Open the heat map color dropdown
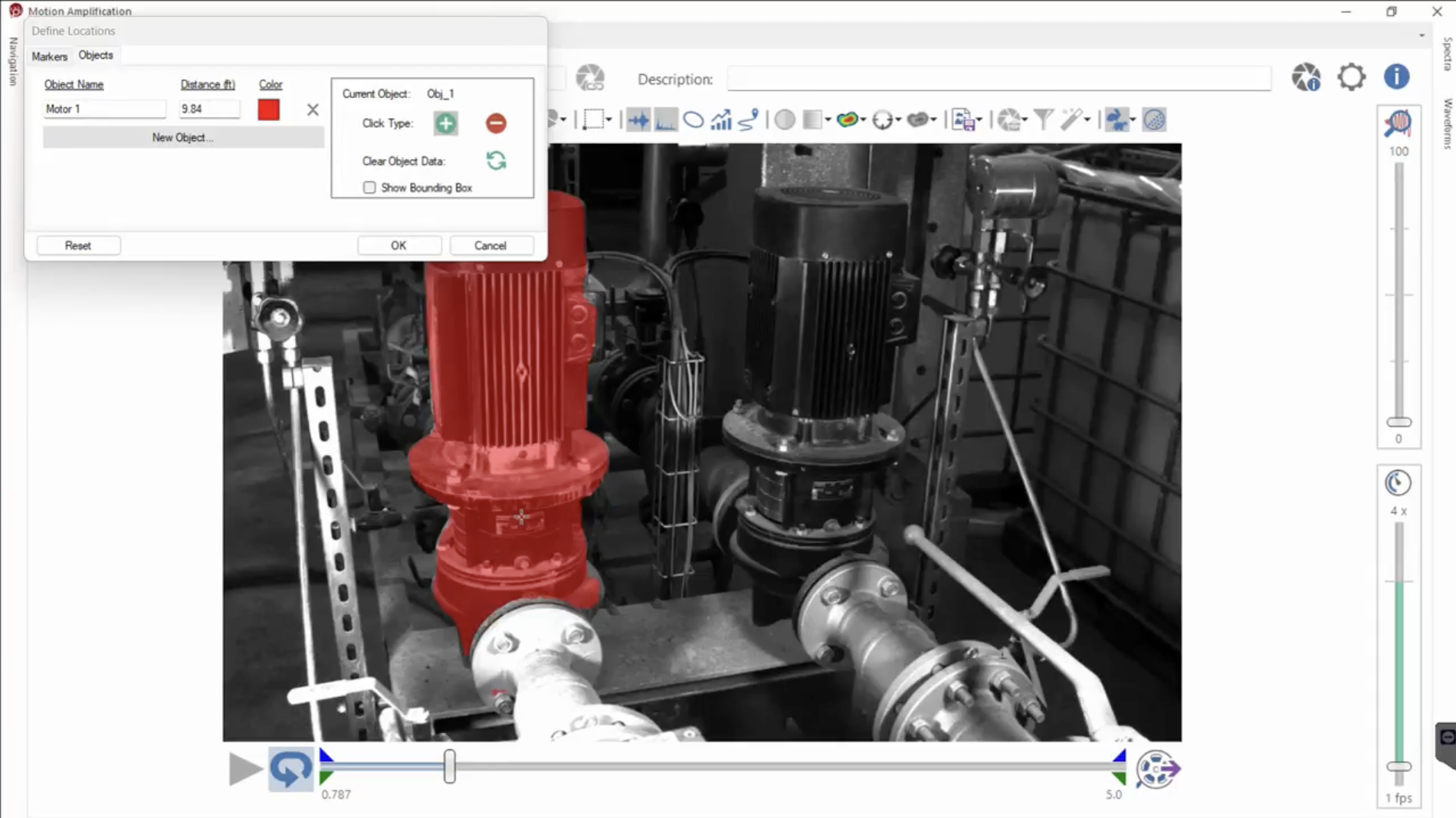 click(864, 120)
